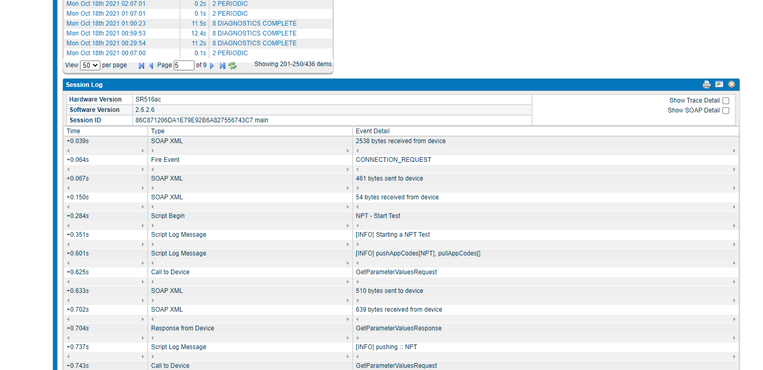Open the Mon Oct 18th 2021 00:07:00 session
Image resolution: width=763 pixels, height=370 pixels.
coord(106,53)
